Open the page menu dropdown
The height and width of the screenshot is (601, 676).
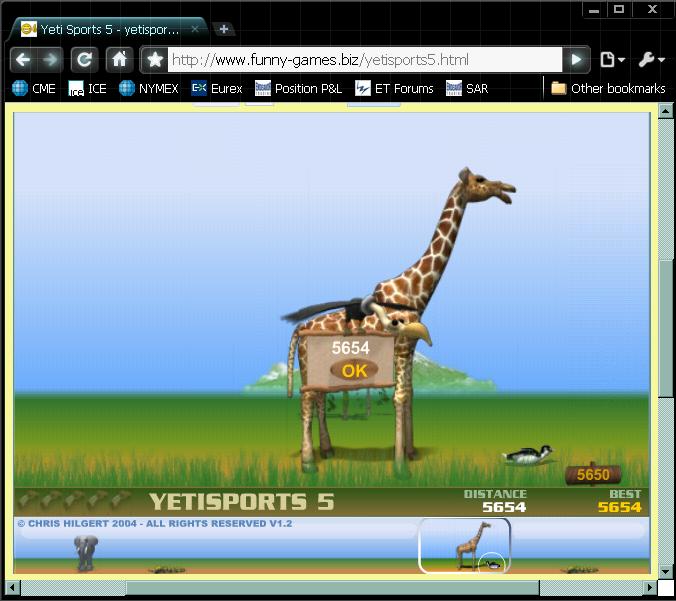click(x=612, y=59)
